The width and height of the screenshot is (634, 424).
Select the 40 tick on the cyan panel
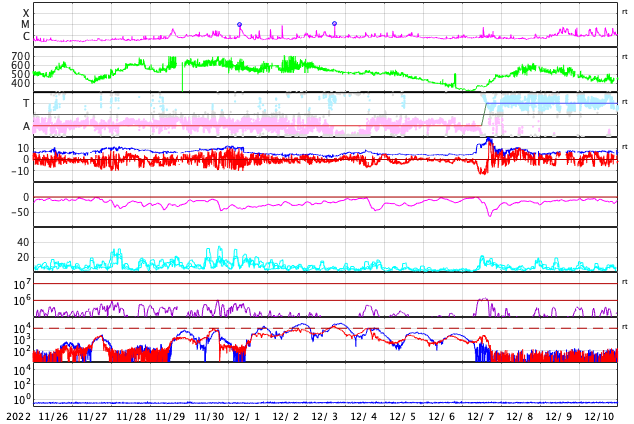[x=23, y=242]
